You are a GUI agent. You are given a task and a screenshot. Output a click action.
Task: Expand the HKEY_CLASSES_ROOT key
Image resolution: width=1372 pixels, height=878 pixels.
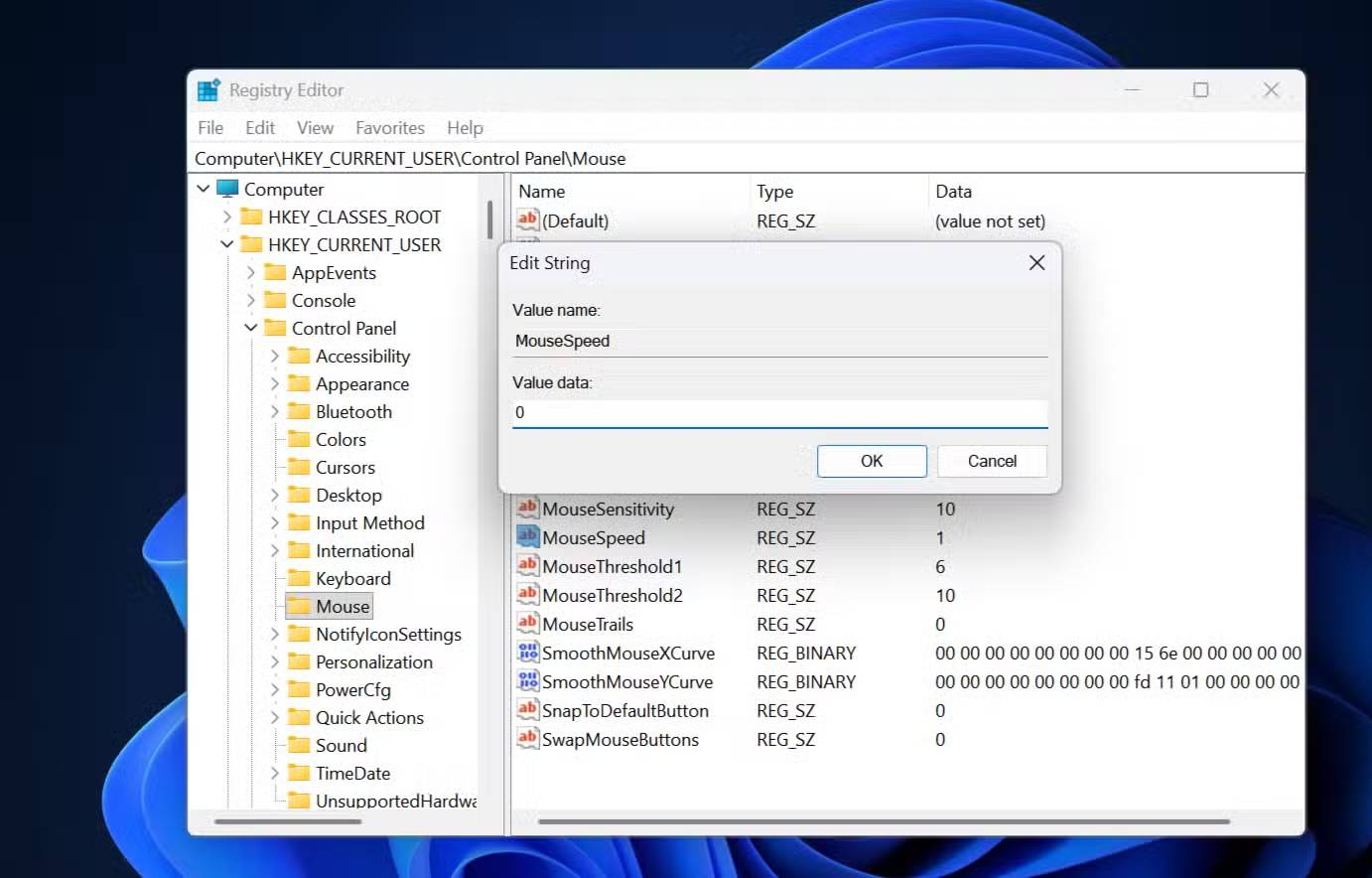coord(227,217)
